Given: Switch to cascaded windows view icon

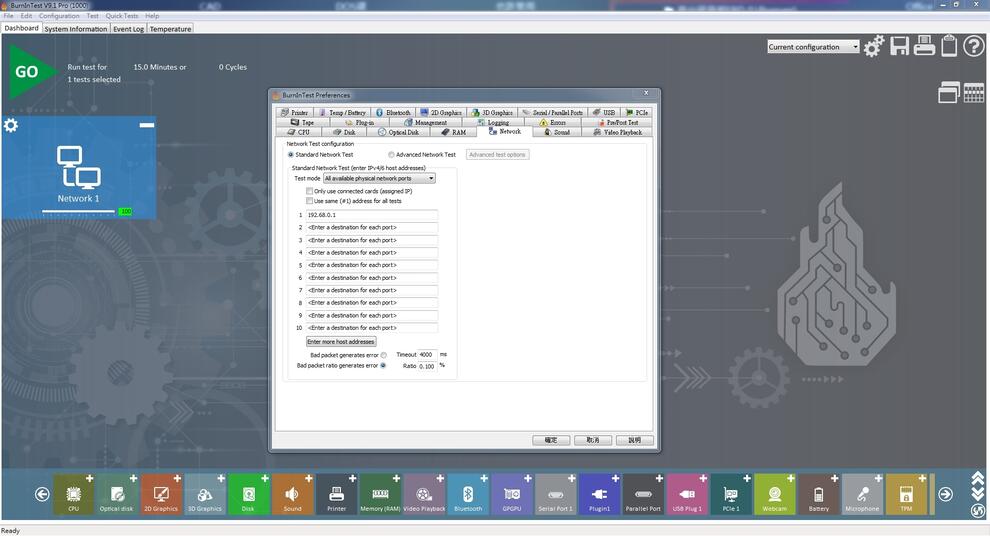Looking at the screenshot, I should point(949,92).
